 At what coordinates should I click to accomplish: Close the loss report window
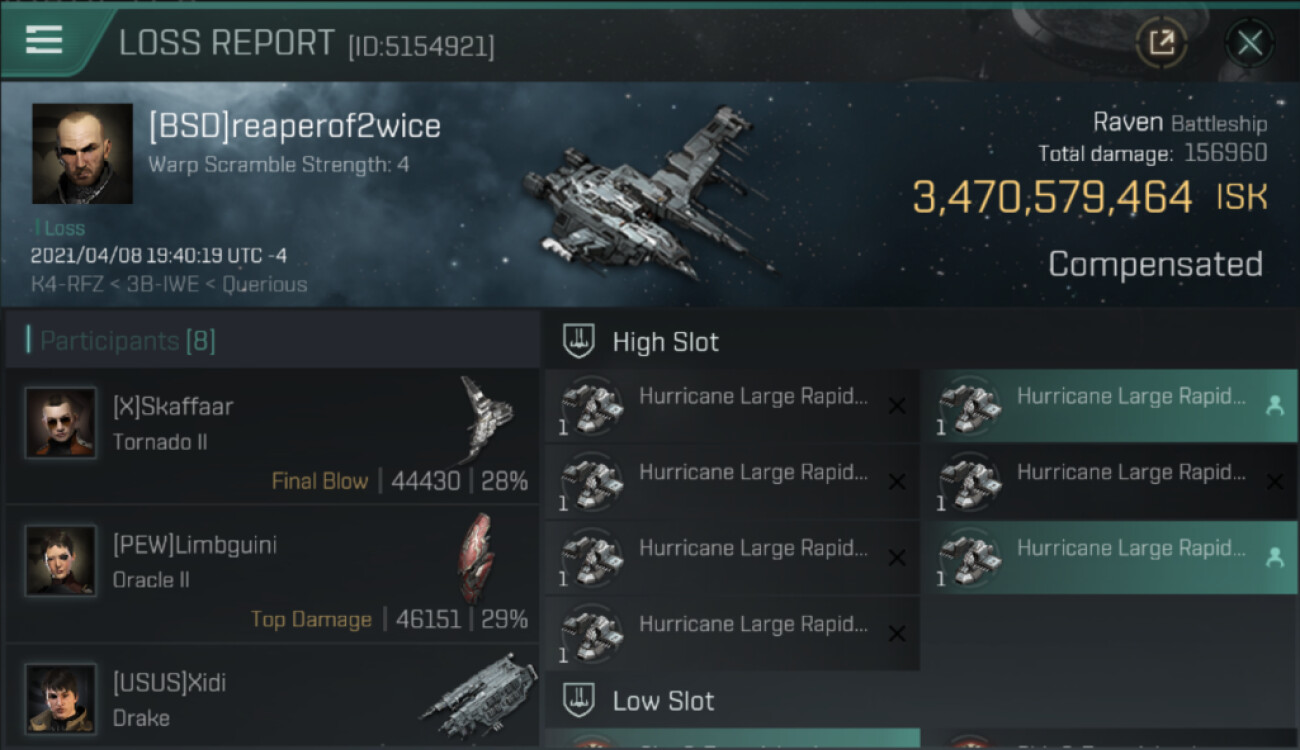[1249, 43]
